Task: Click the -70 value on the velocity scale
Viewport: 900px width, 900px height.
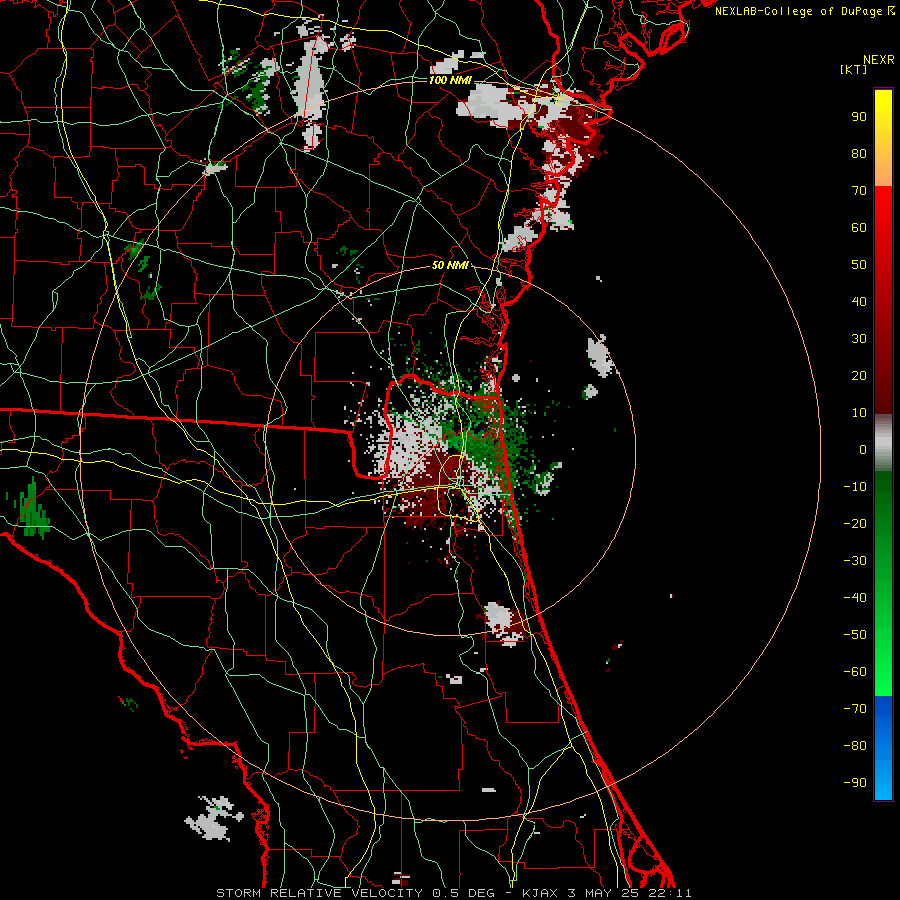Action: coord(855,709)
